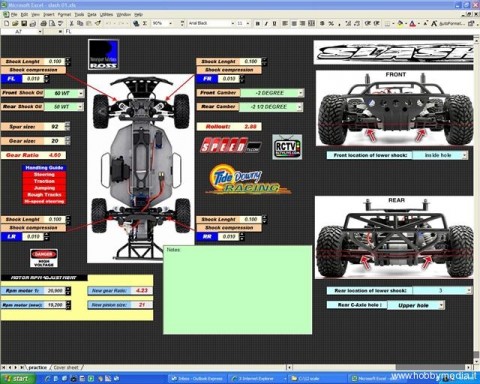The image size is (480, 384).
Task: Click the Decrease Decimal icon
Action: tap(357, 23)
